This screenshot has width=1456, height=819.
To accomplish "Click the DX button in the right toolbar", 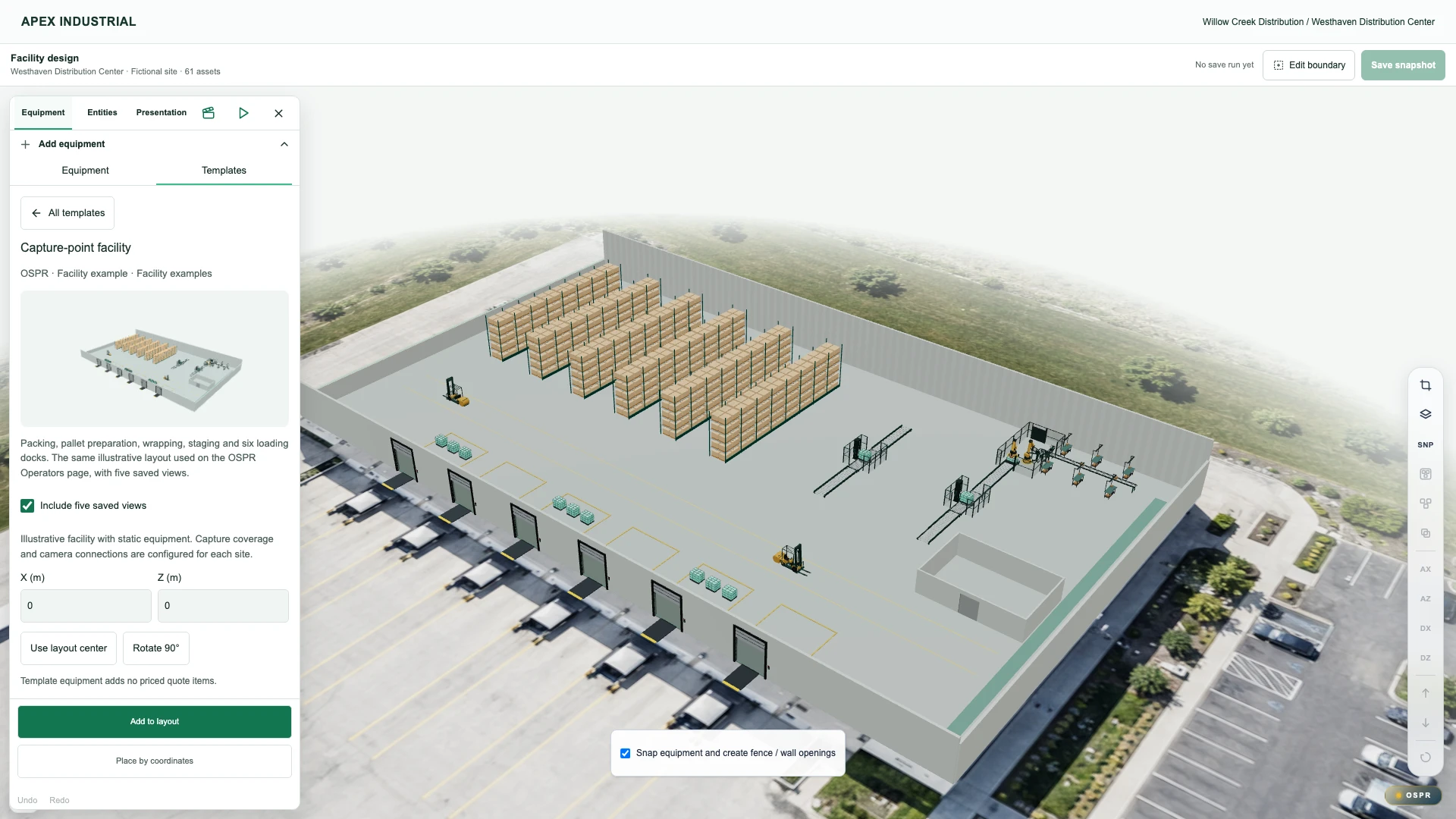I will pos(1426,628).
